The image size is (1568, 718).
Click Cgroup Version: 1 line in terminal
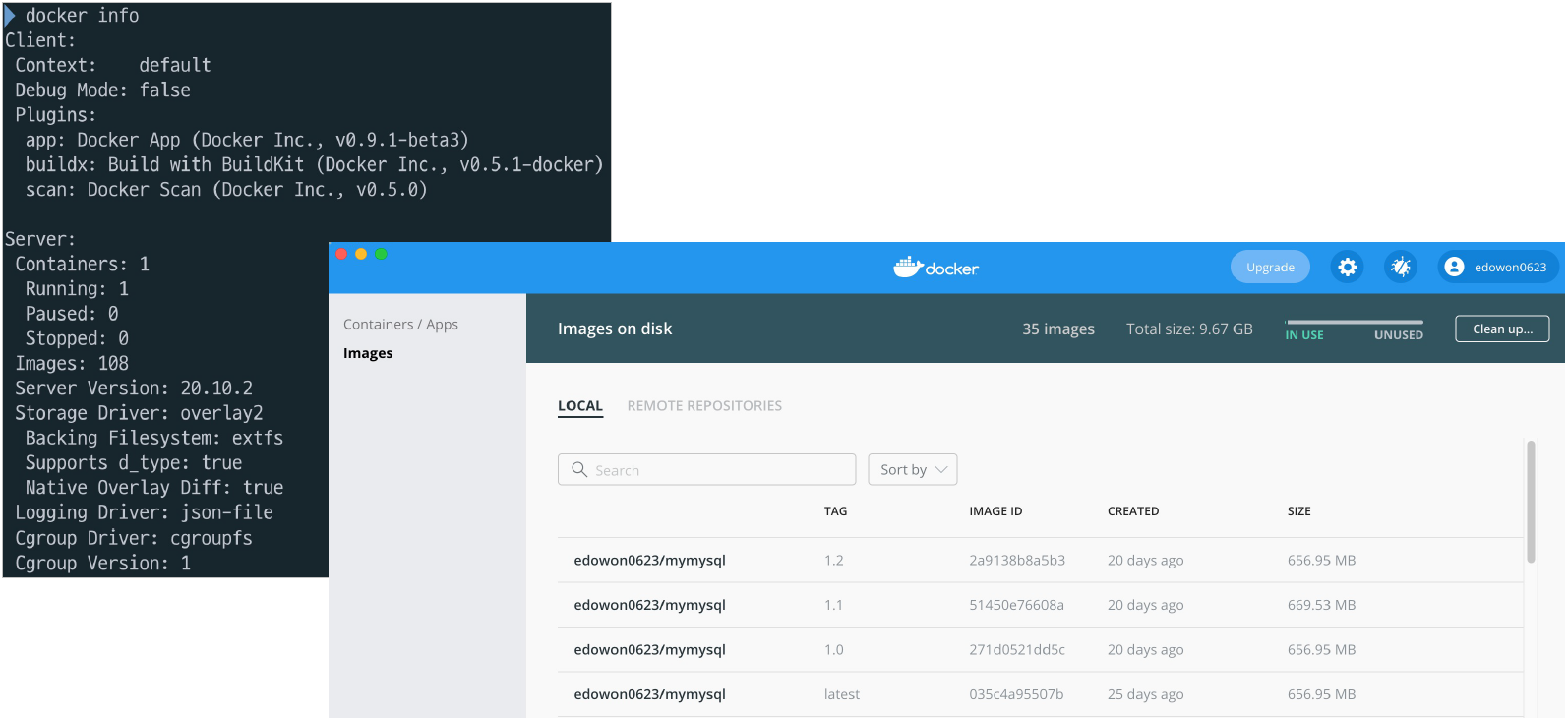pos(102,563)
